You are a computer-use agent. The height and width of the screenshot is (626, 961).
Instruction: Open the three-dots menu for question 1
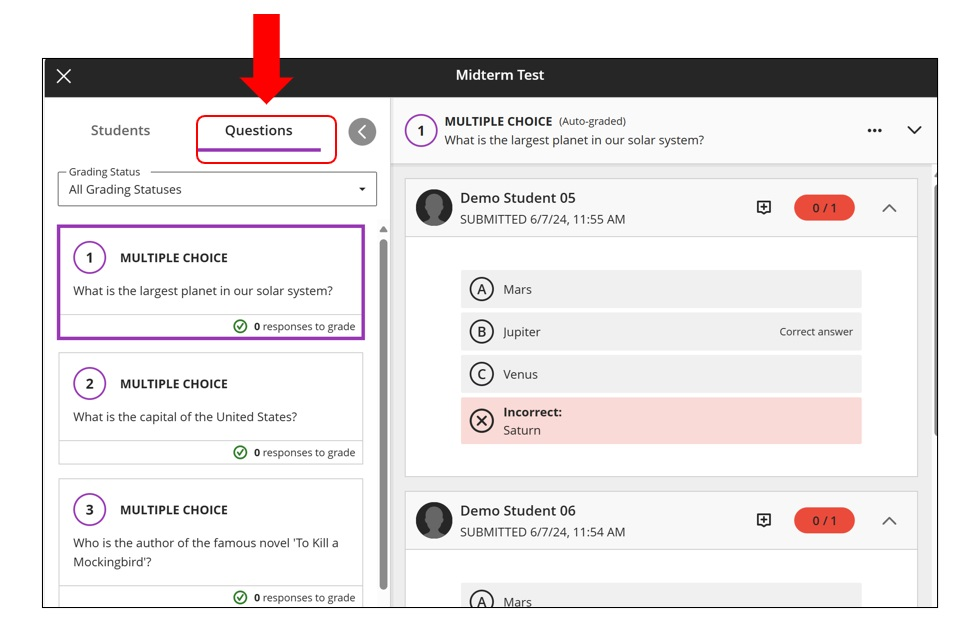point(874,130)
